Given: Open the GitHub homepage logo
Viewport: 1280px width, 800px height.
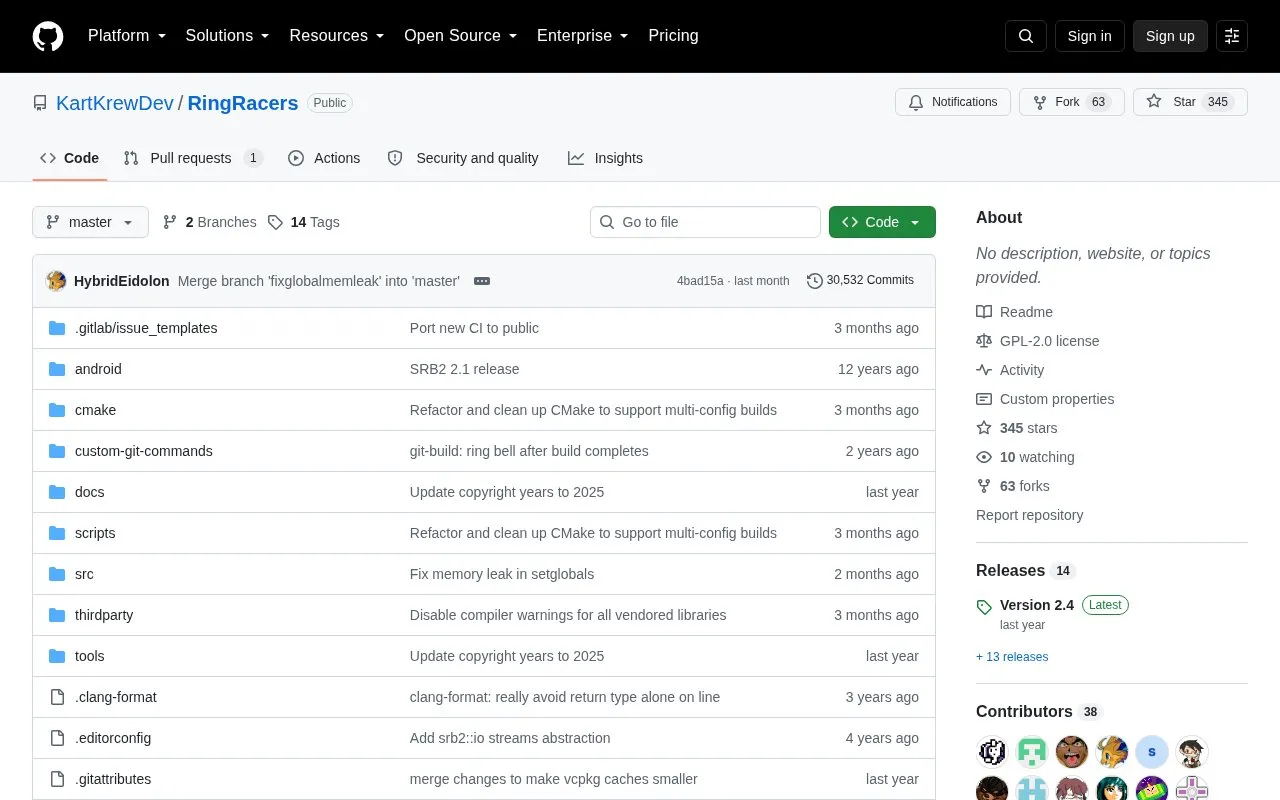Looking at the screenshot, I should (48, 36).
